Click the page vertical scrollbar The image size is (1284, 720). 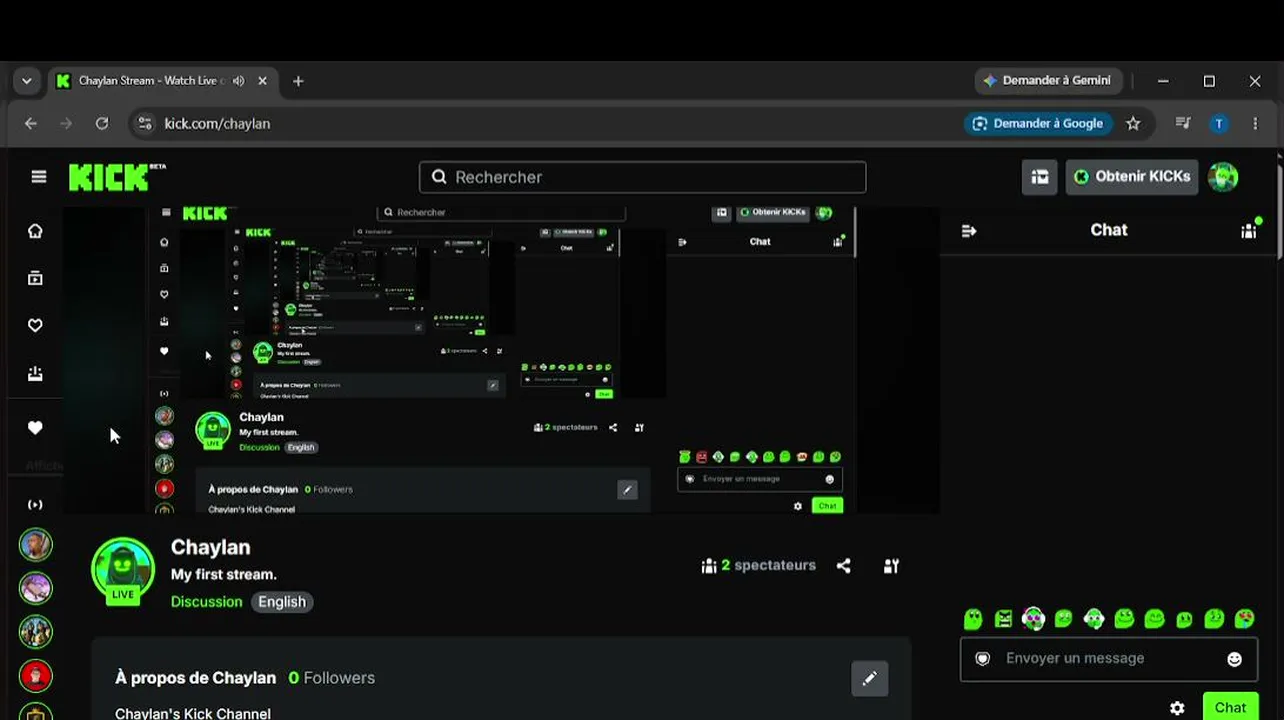[x=1279, y=210]
